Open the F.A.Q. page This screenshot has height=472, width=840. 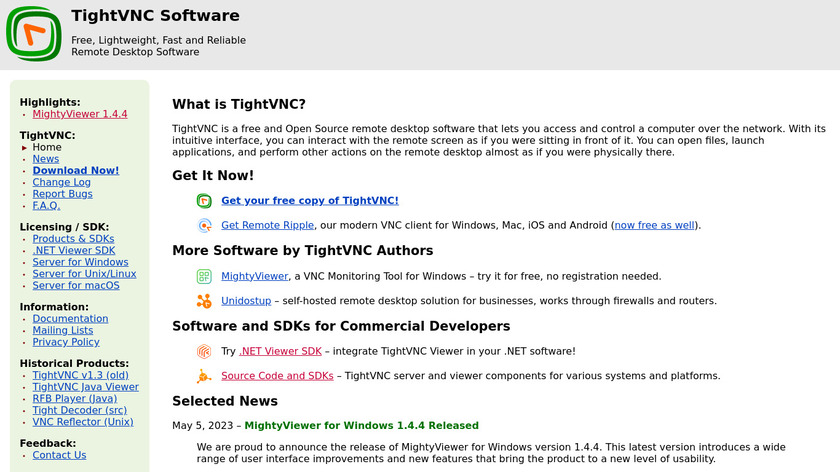pyautogui.click(x=47, y=206)
